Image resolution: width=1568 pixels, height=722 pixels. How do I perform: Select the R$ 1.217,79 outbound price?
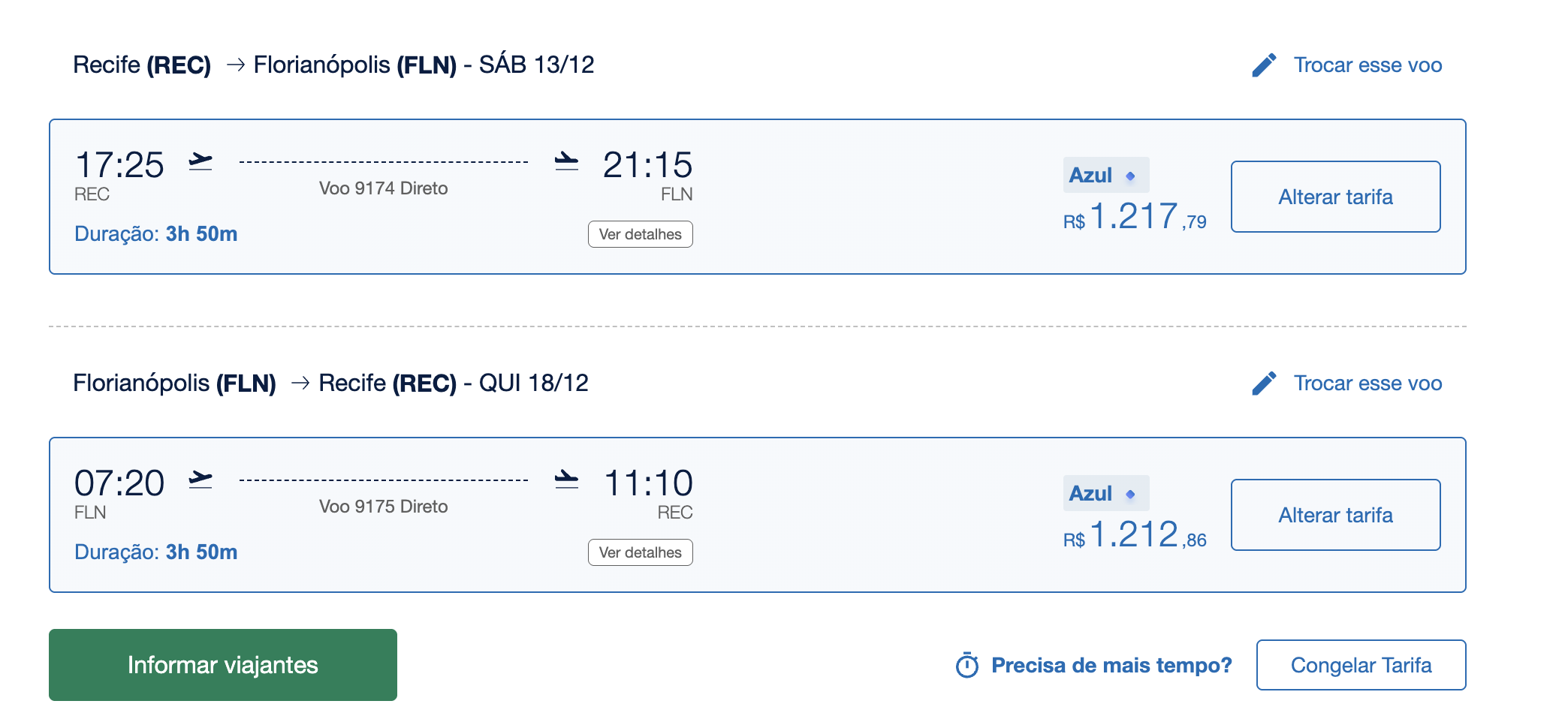(1134, 218)
